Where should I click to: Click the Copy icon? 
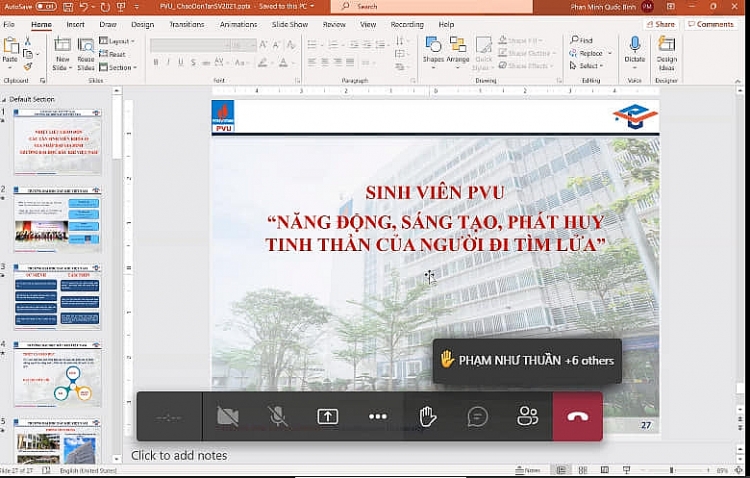coord(28,54)
